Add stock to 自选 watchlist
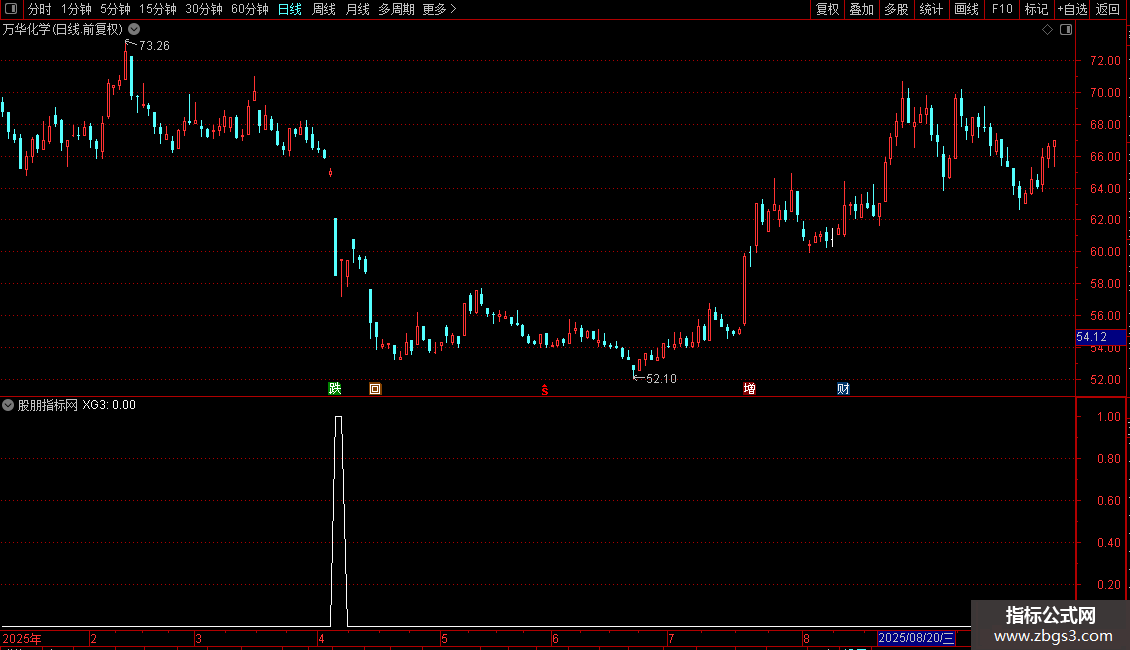The width and height of the screenshot is (1130, 650). [1072, 9]
